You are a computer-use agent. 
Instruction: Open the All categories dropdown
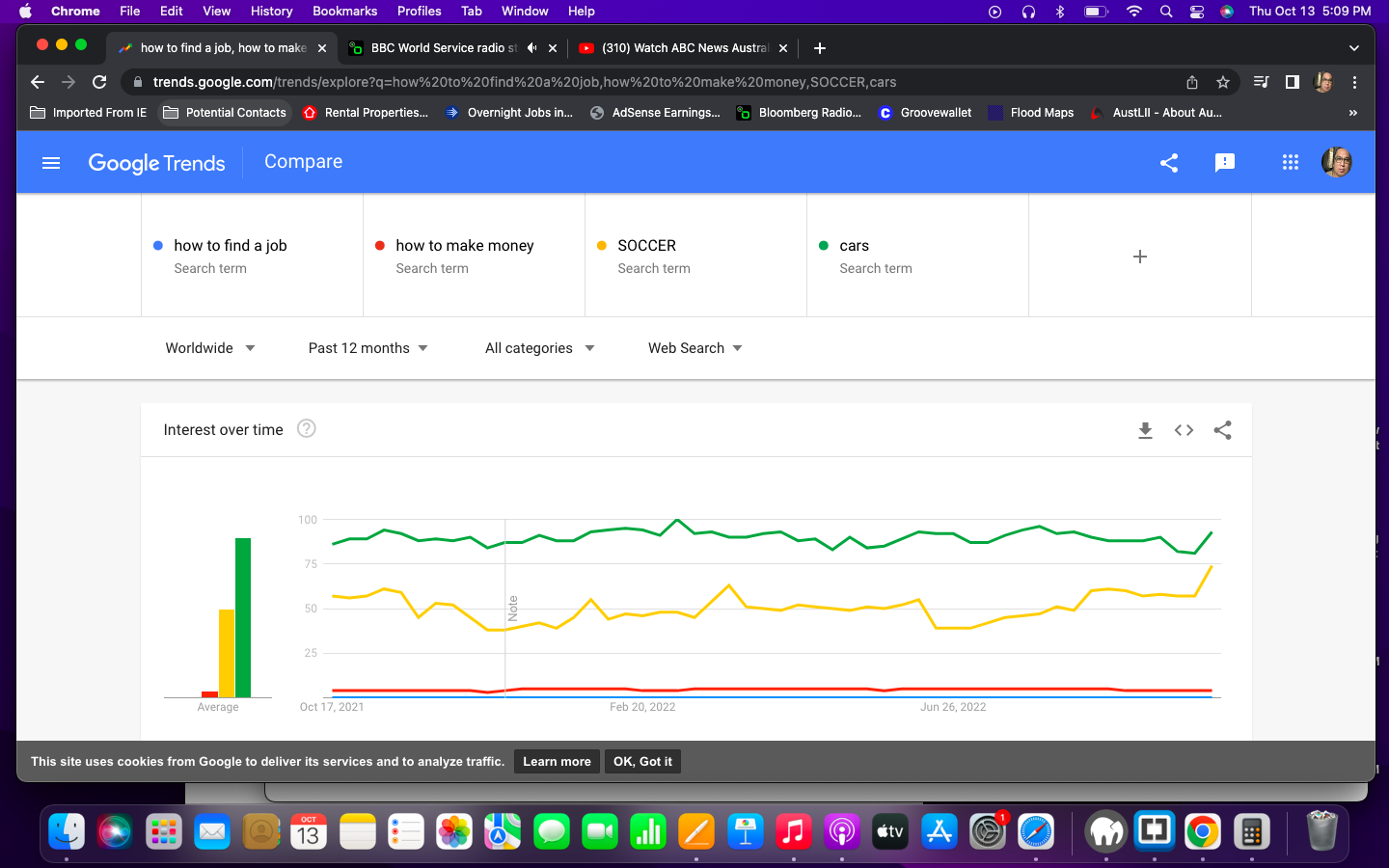tap(540, 348)
